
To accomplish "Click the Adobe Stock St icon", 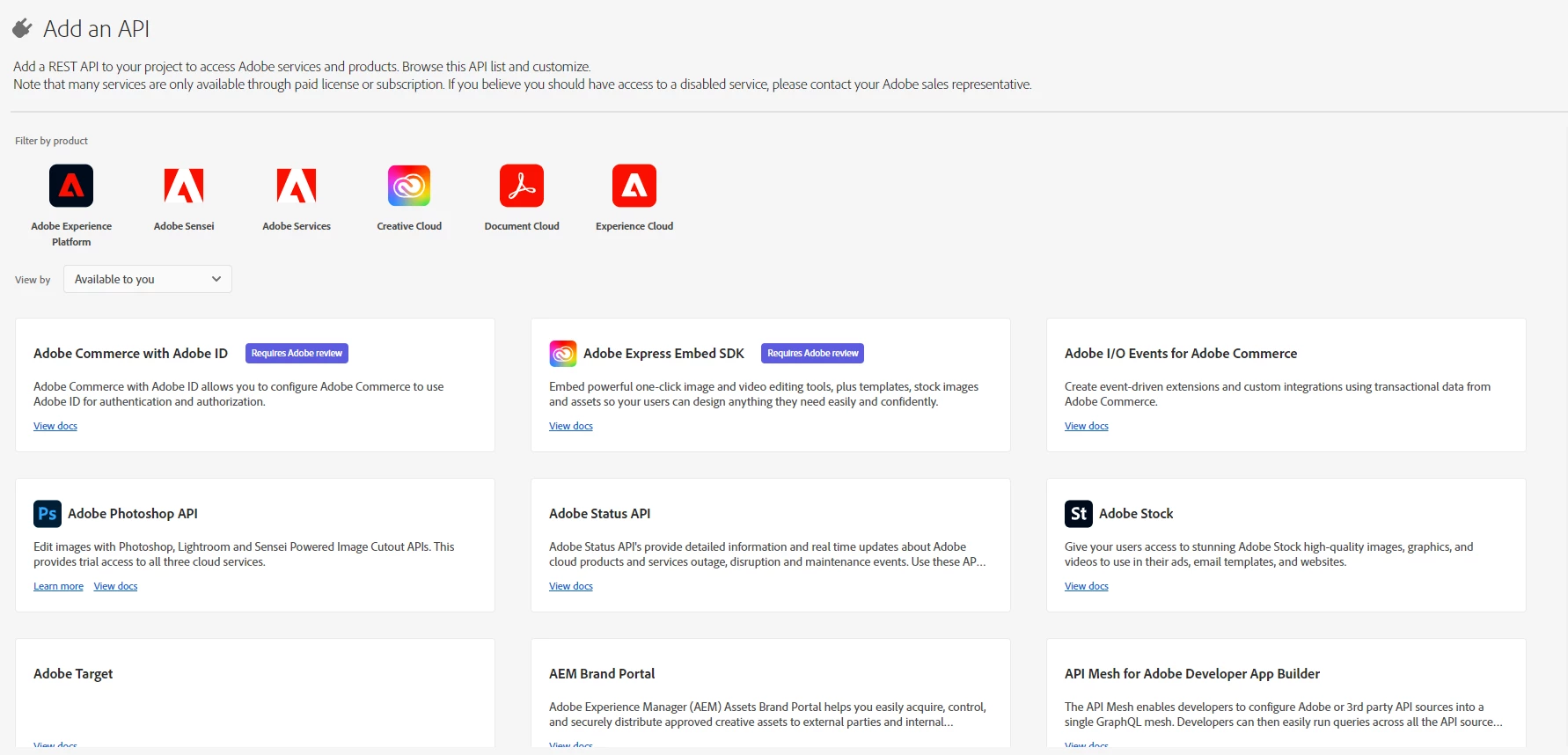I will tap(1079, 514).
